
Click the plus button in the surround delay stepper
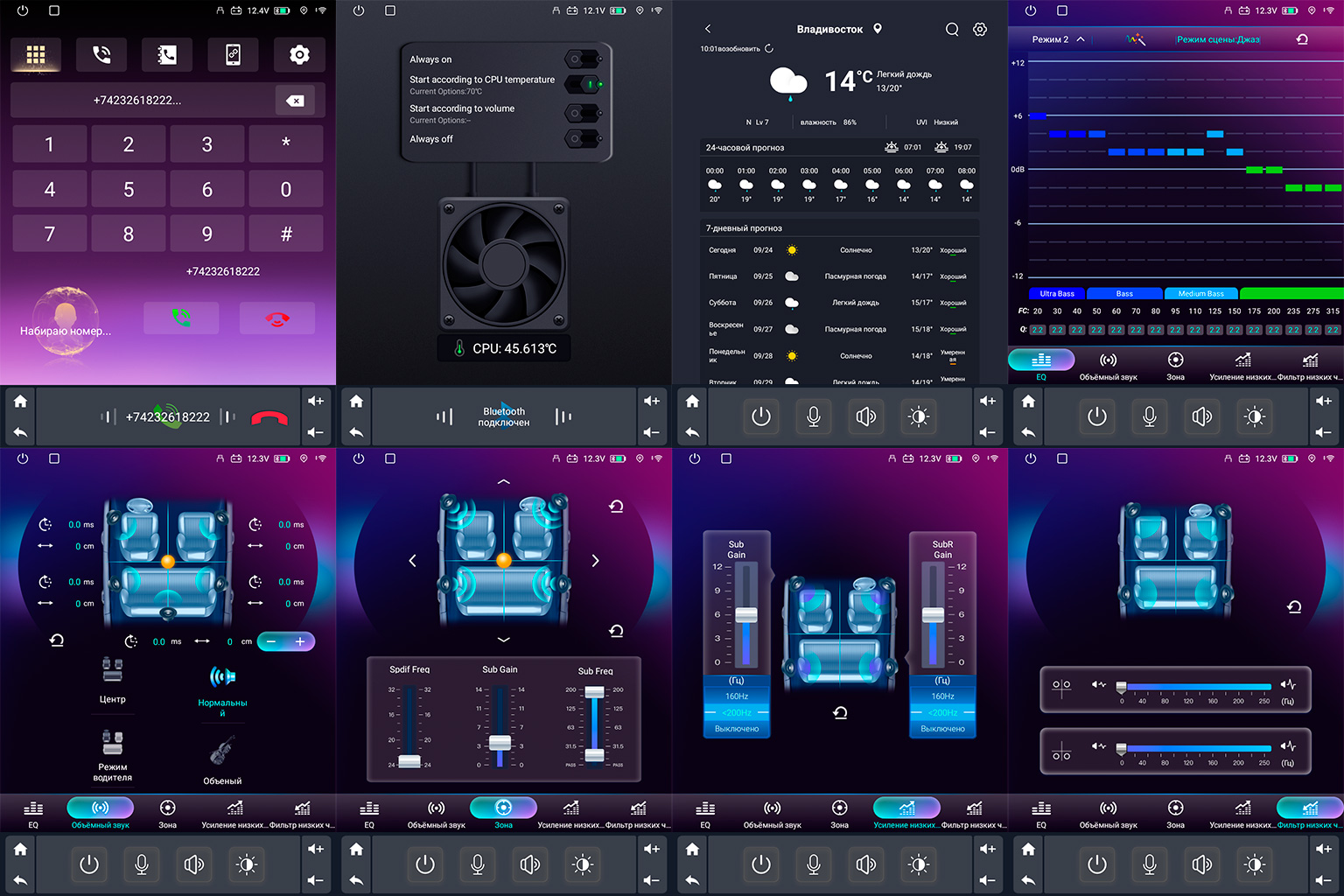pyautogui.click(x=300, y=642)
